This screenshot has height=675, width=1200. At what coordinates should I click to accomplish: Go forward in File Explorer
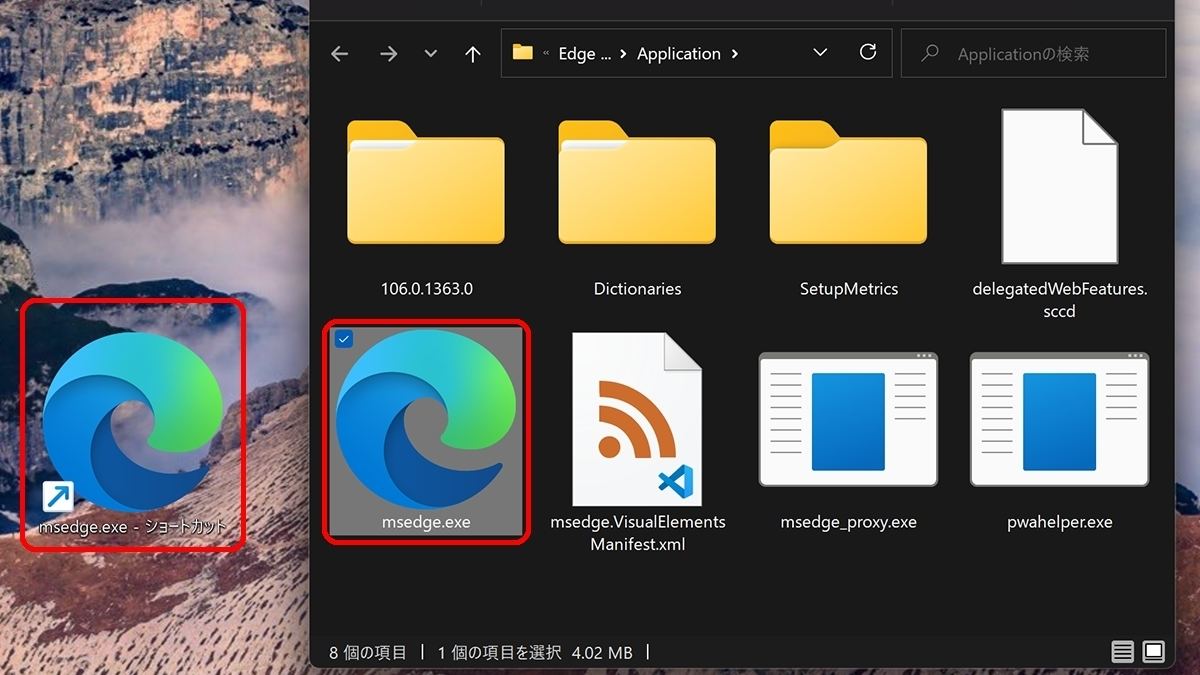click(388, 54)
